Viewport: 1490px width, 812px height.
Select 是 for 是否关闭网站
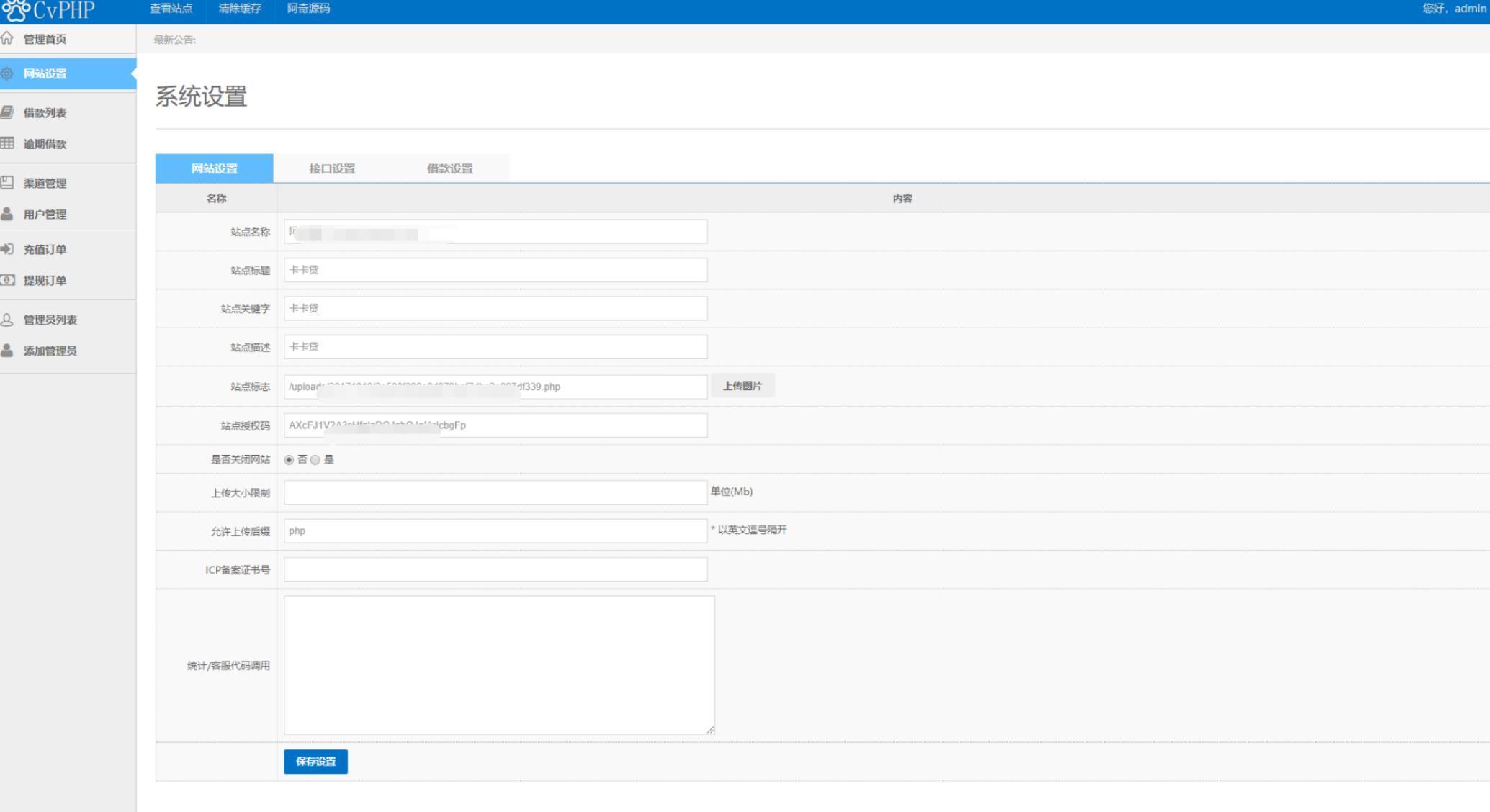315,459
